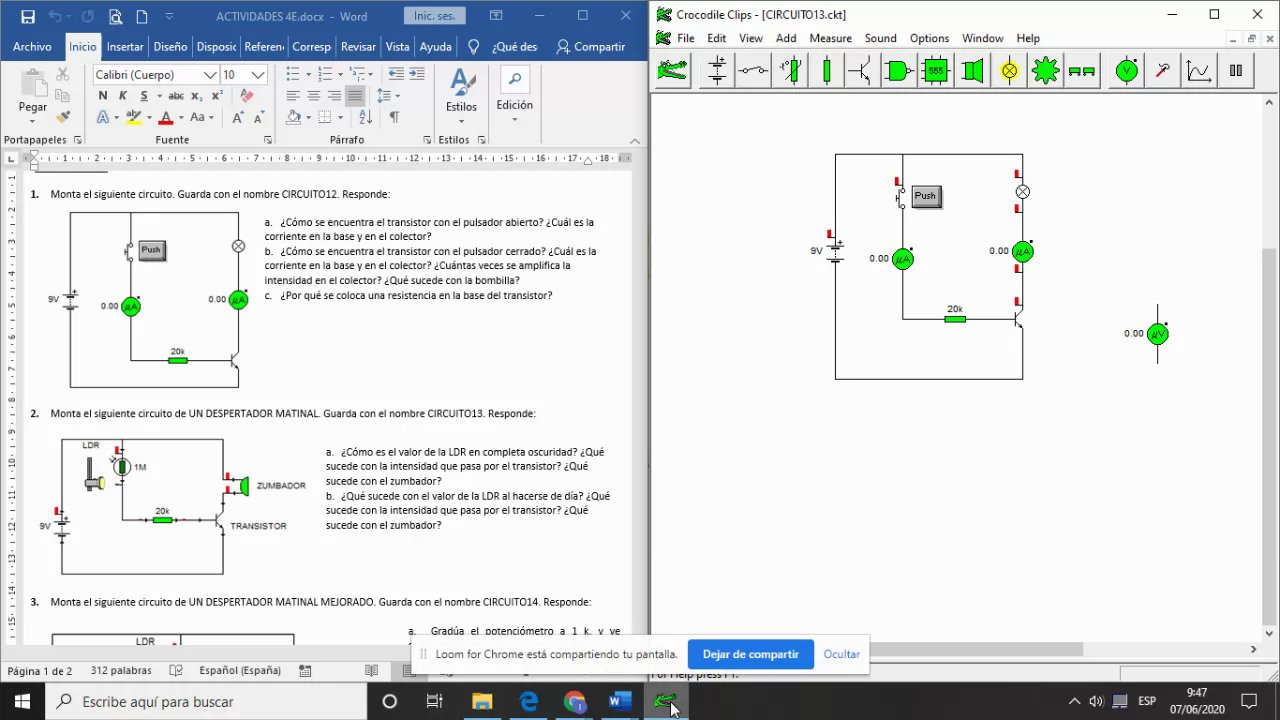Open File Explorer from the taskbar
This screenshot has width=1280, height=720.
coord(482,702)
